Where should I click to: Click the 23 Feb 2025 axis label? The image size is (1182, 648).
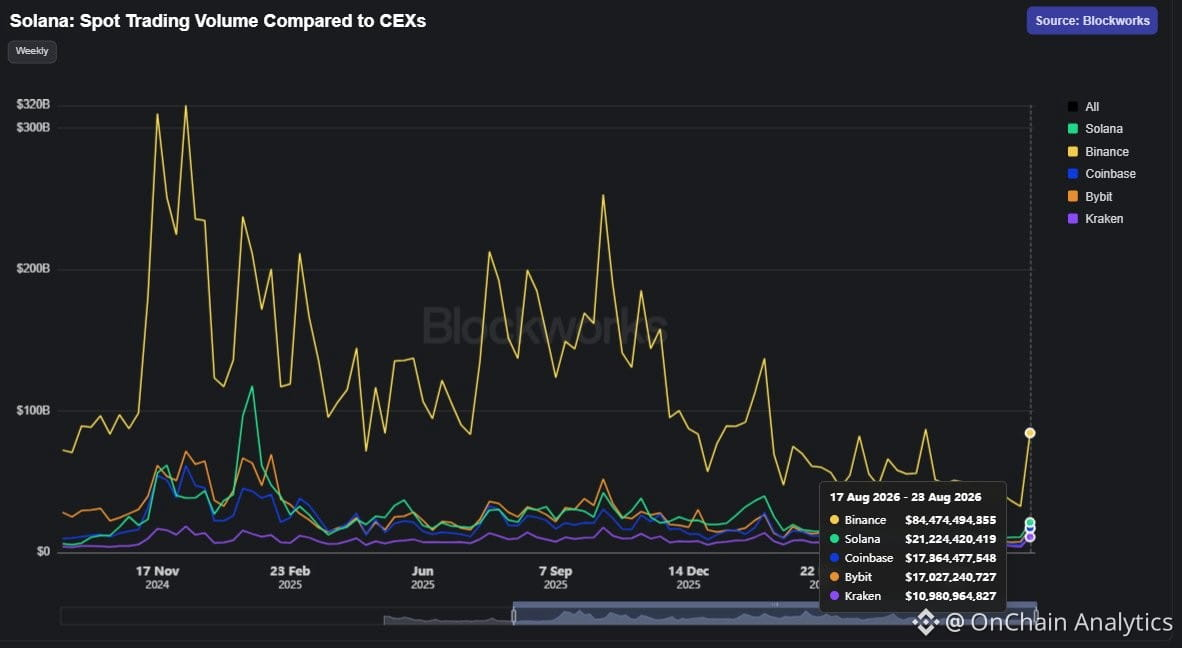pos(289,577)
